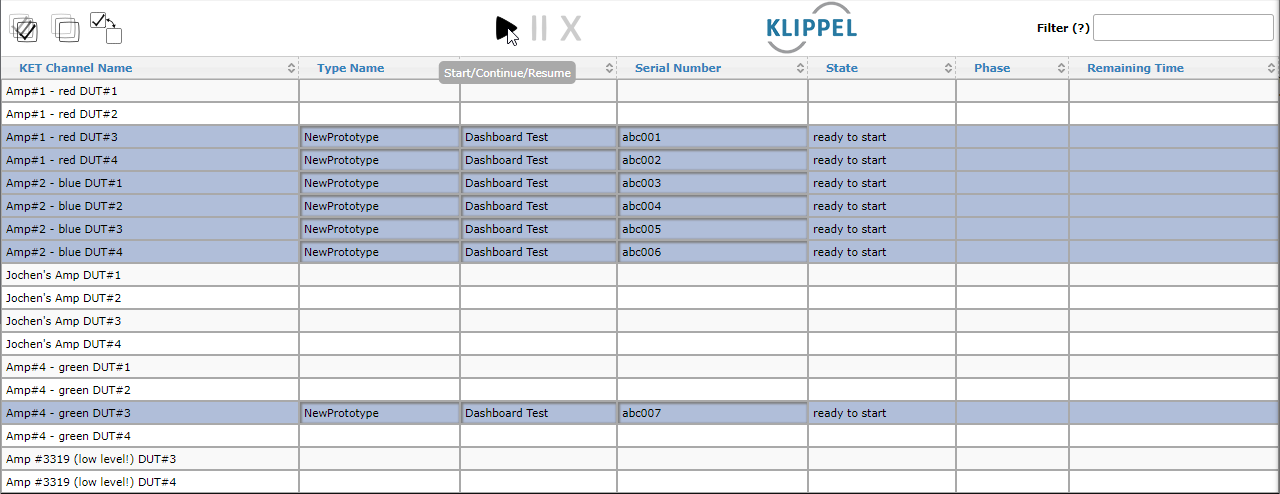Screen dimensions: 1280x494
Task: Edit serial number field abc003
Action: pos(712,183)
